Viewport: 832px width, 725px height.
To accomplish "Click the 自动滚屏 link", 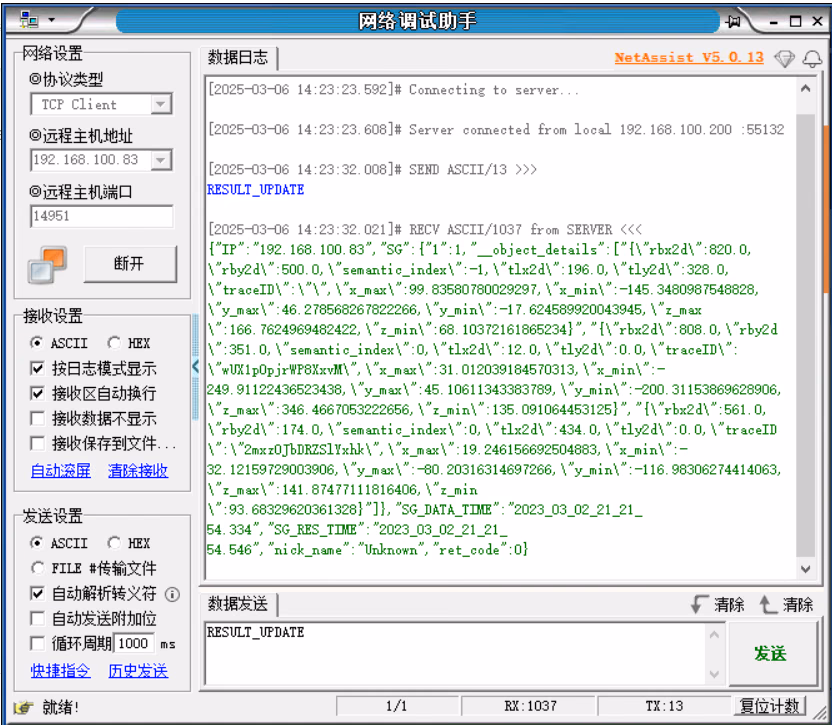I will (60, 470).
